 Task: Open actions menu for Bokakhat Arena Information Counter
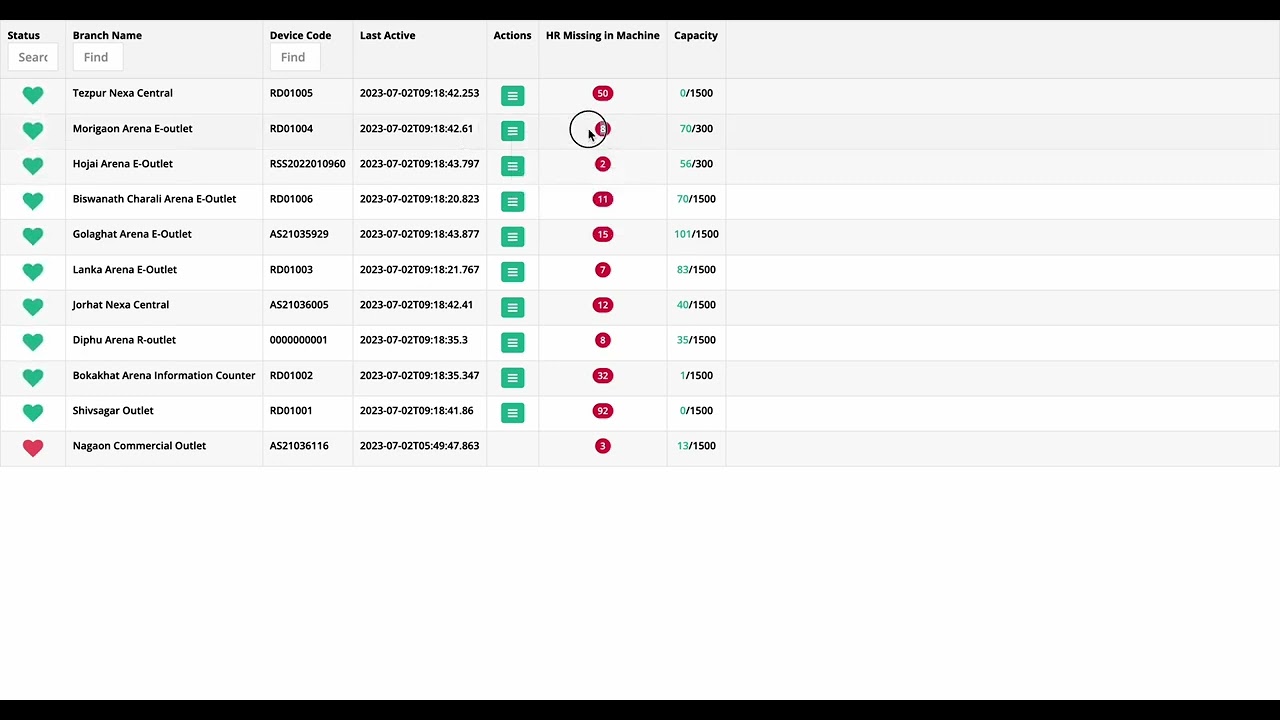coord(512,378)
